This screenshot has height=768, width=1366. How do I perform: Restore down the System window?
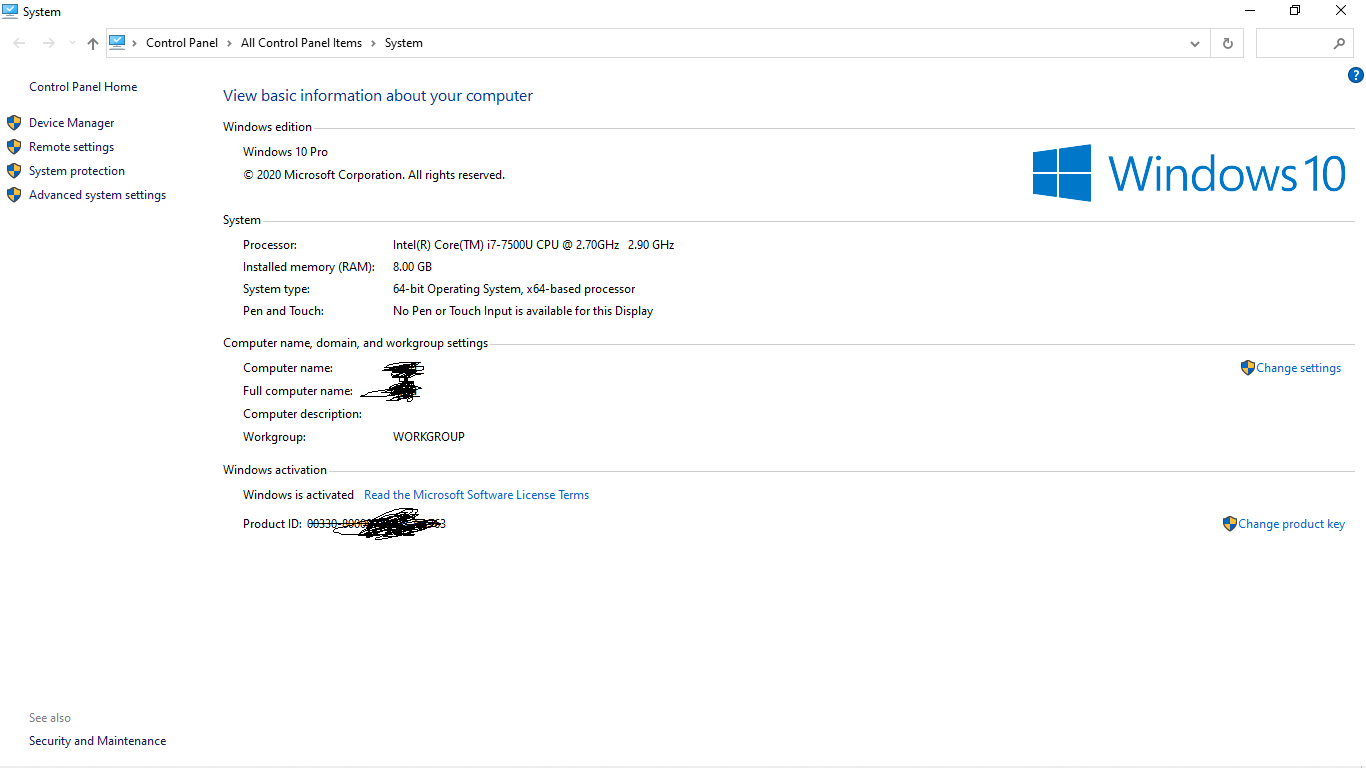click(x=1295, y=11)
